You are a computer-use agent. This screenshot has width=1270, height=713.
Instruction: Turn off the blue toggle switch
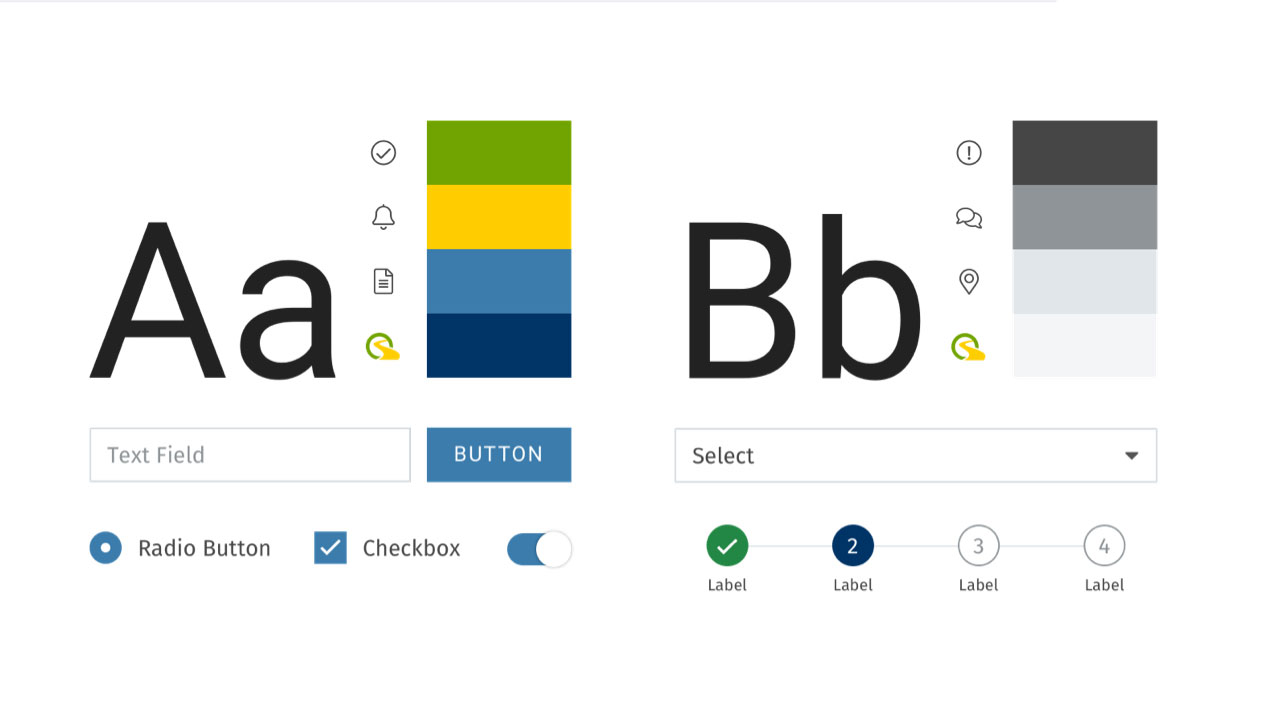(539, 549)
